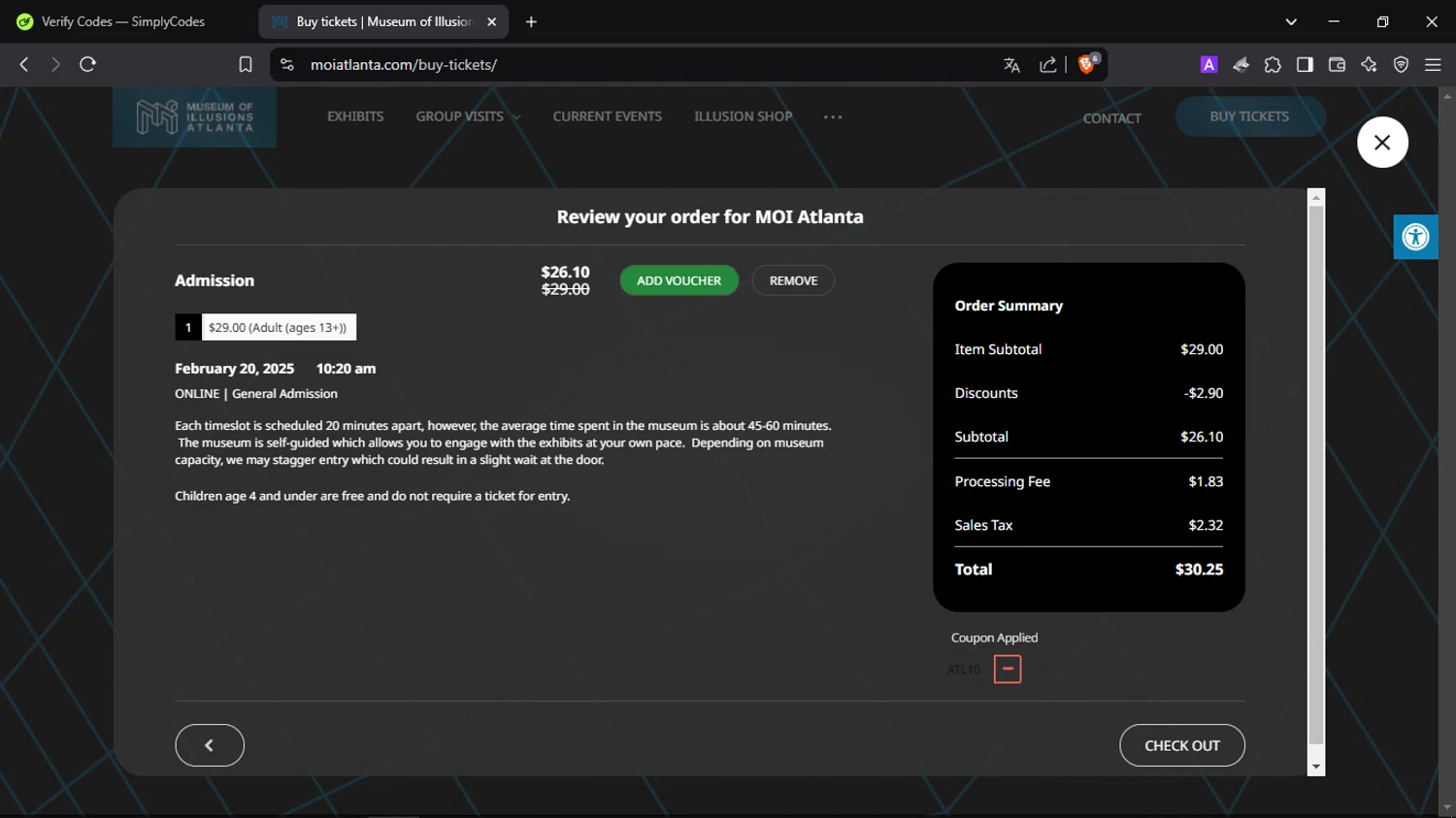Open the extensions puzzle icon
This screenshot has width=1456, height=818.
[1273, 64]
